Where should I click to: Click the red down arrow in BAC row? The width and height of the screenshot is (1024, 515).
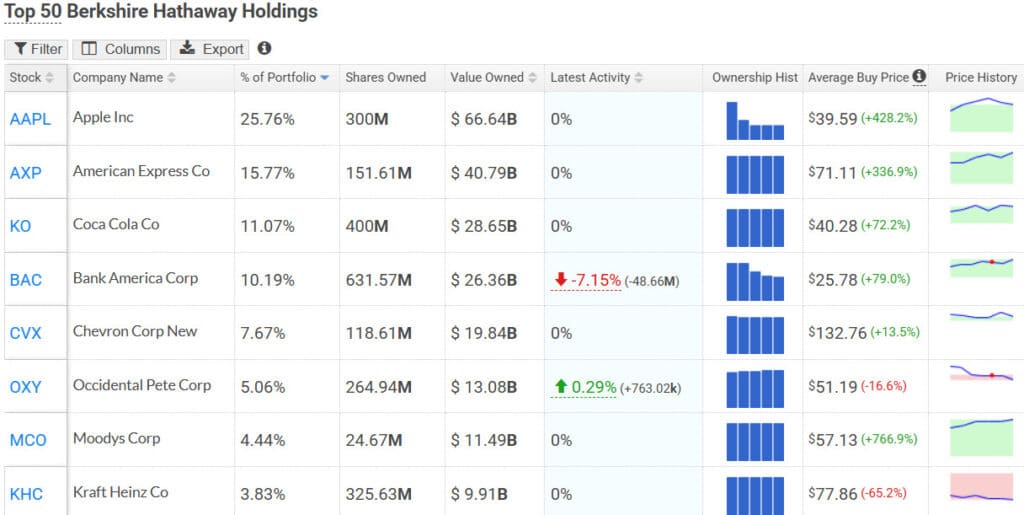tap(560, 279)
